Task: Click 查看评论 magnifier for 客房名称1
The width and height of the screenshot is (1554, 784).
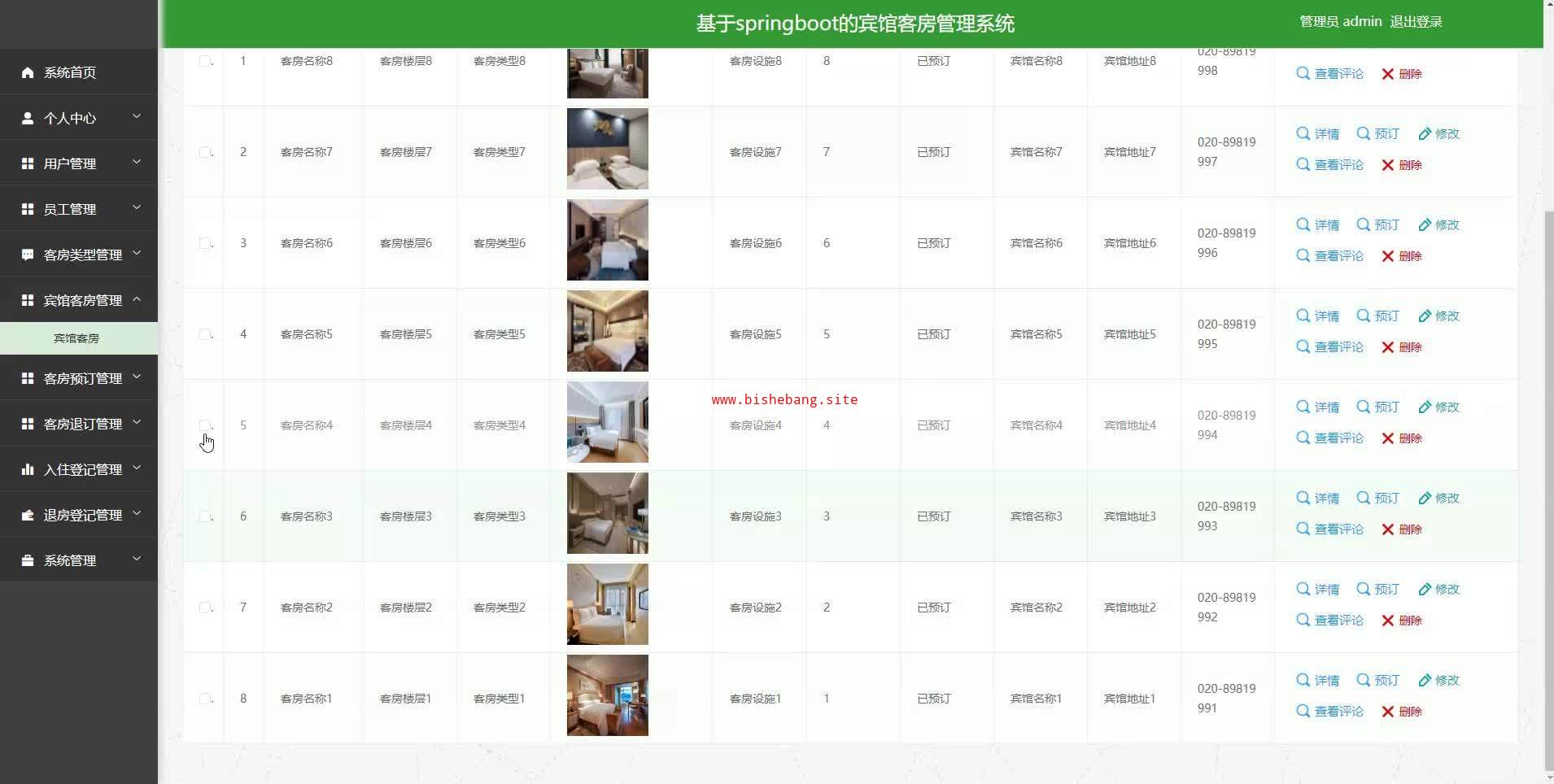Action: (x=1303, y=711)
